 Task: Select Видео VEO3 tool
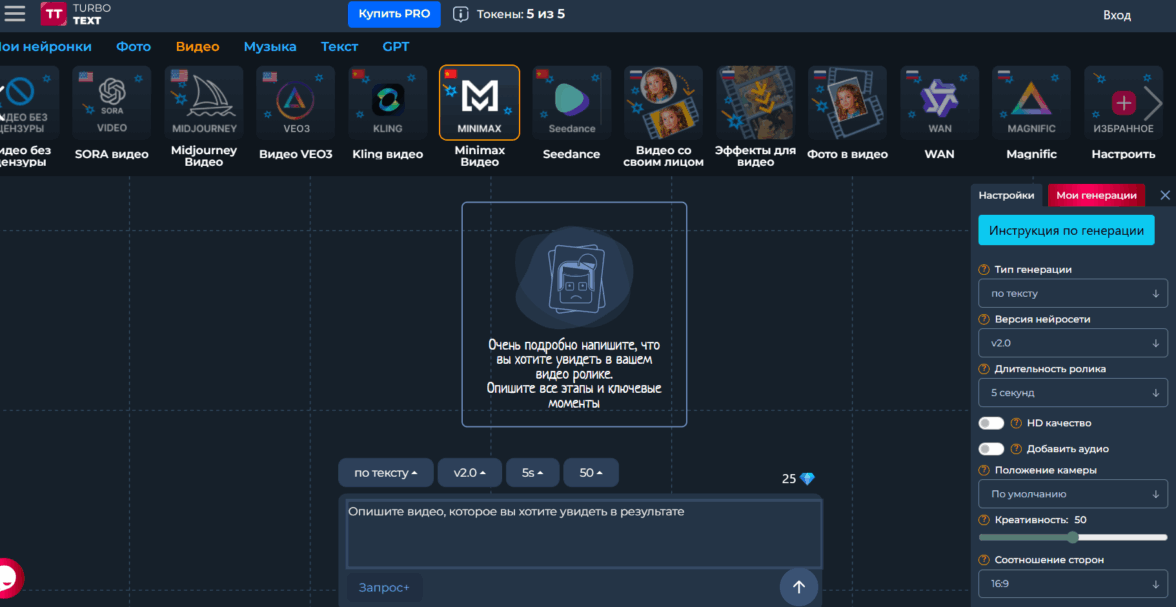coord(296,113)
